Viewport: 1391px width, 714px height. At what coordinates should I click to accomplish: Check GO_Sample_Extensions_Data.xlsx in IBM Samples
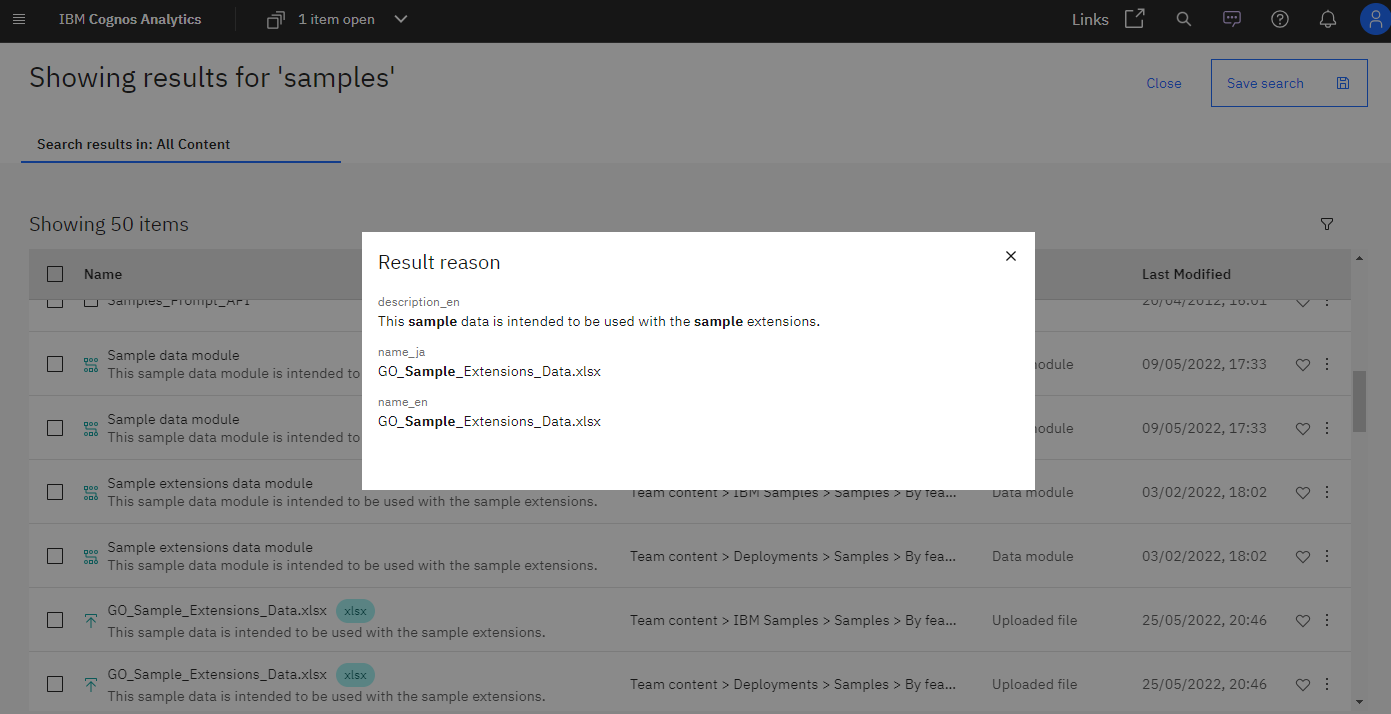(55, 620)
